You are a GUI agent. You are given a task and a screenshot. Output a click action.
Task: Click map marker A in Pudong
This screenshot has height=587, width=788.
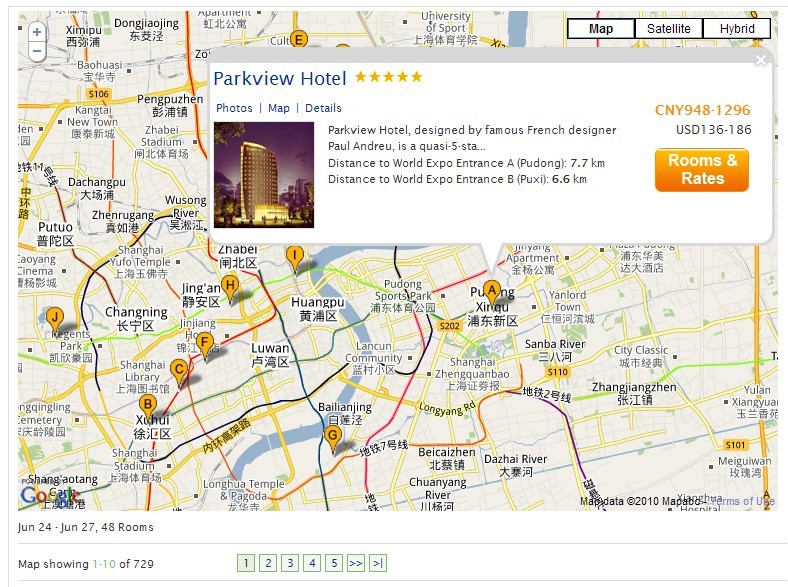coord(492,292)
